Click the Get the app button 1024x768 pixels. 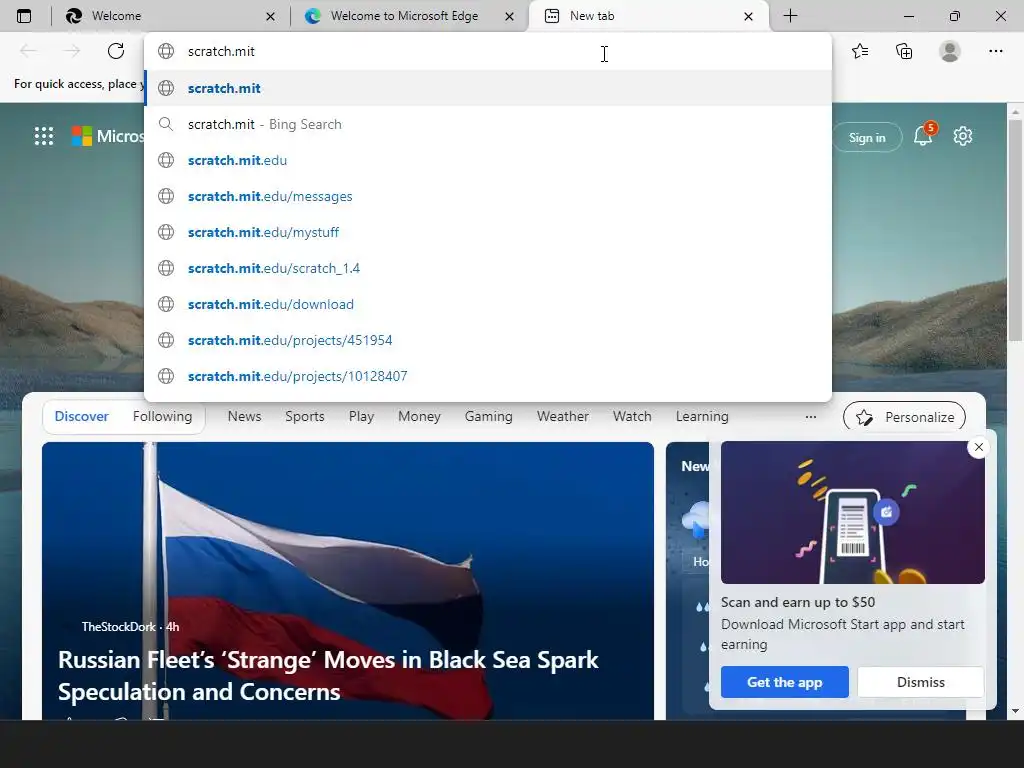(x=784, y=682)
